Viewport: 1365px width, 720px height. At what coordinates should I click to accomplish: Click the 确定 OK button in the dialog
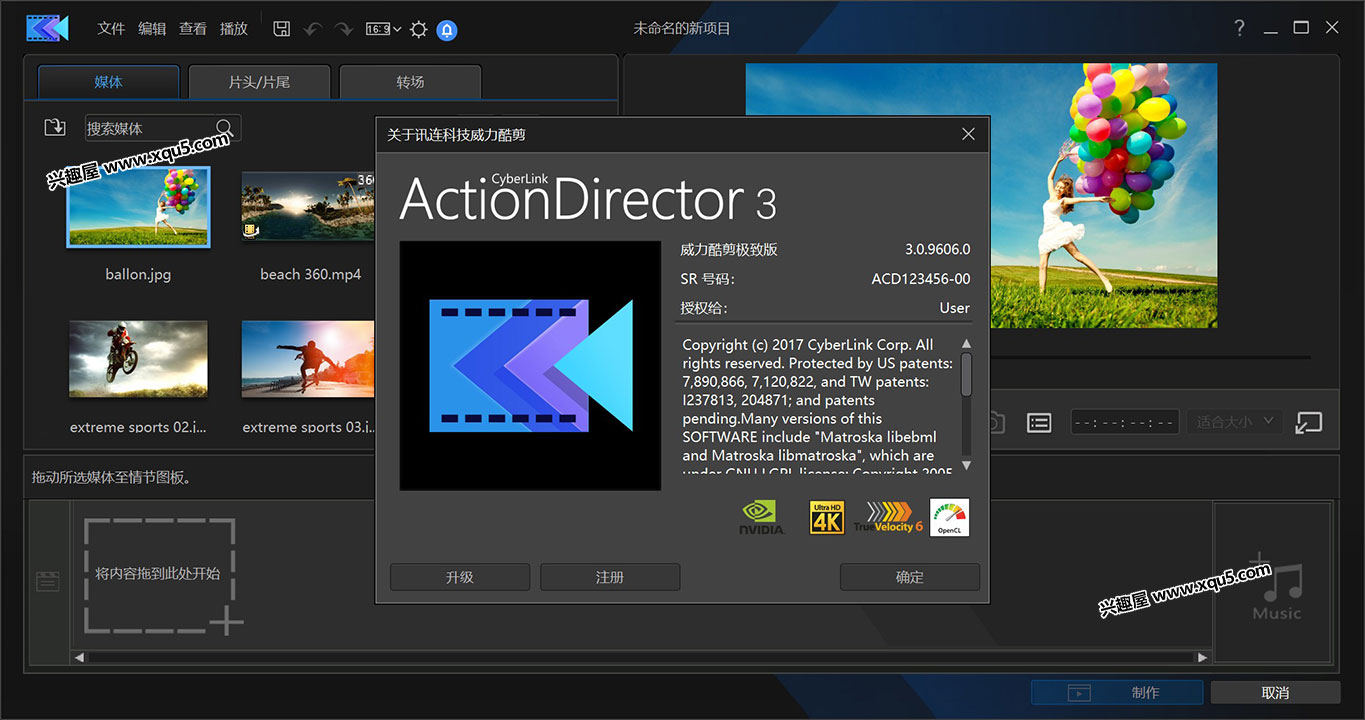(910, 577)
